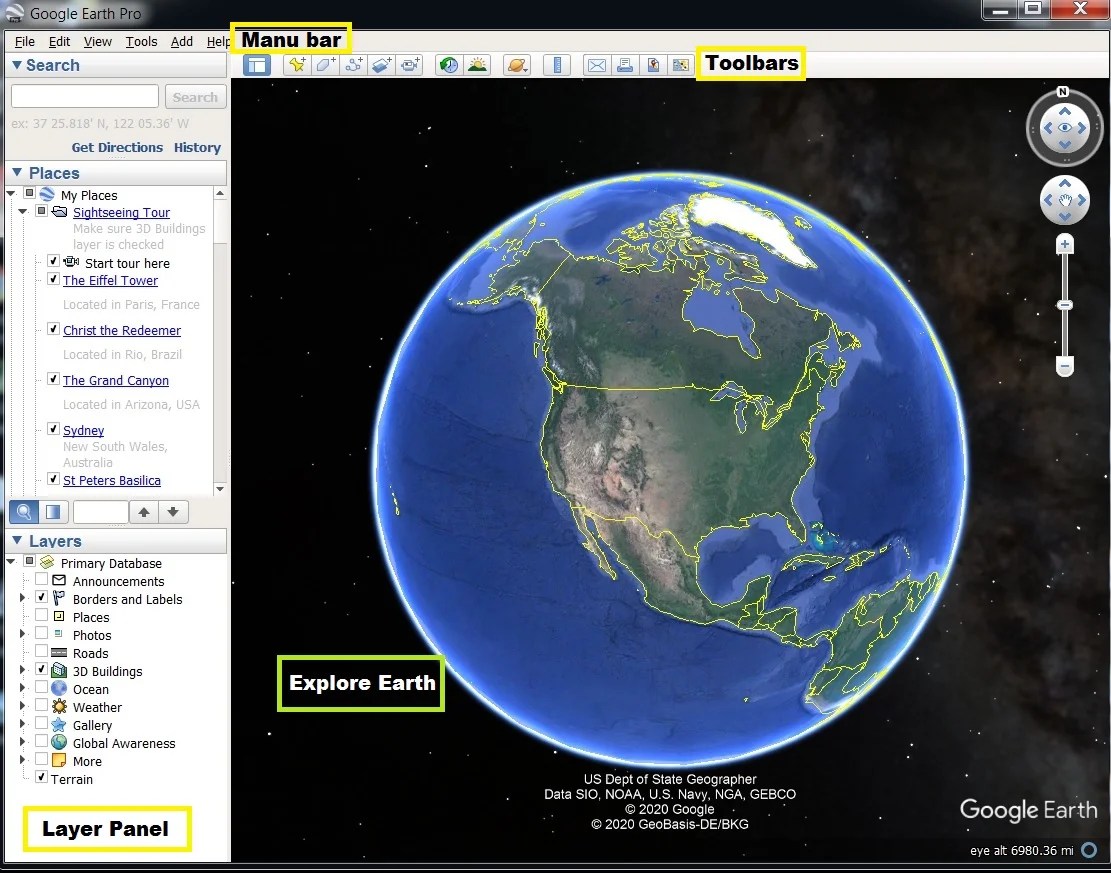The image size is (1111, 873).
Task: Collapse the Places panel triangle
Action: coord(17,173)
